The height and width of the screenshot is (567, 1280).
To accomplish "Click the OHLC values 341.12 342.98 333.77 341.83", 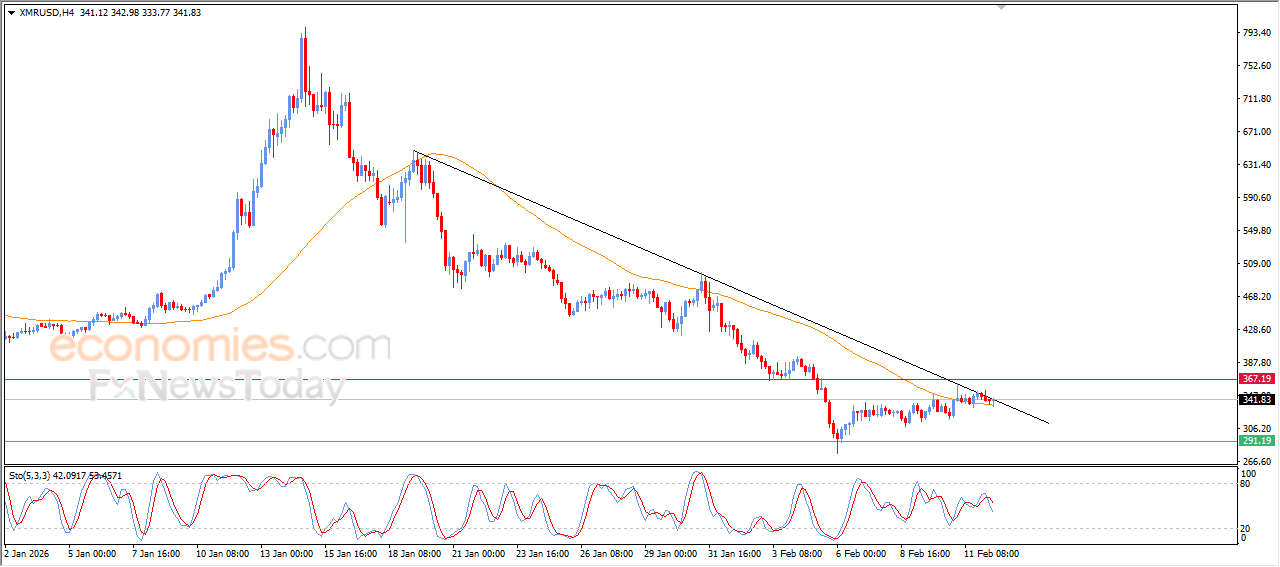I will click(x=139, y=13).
